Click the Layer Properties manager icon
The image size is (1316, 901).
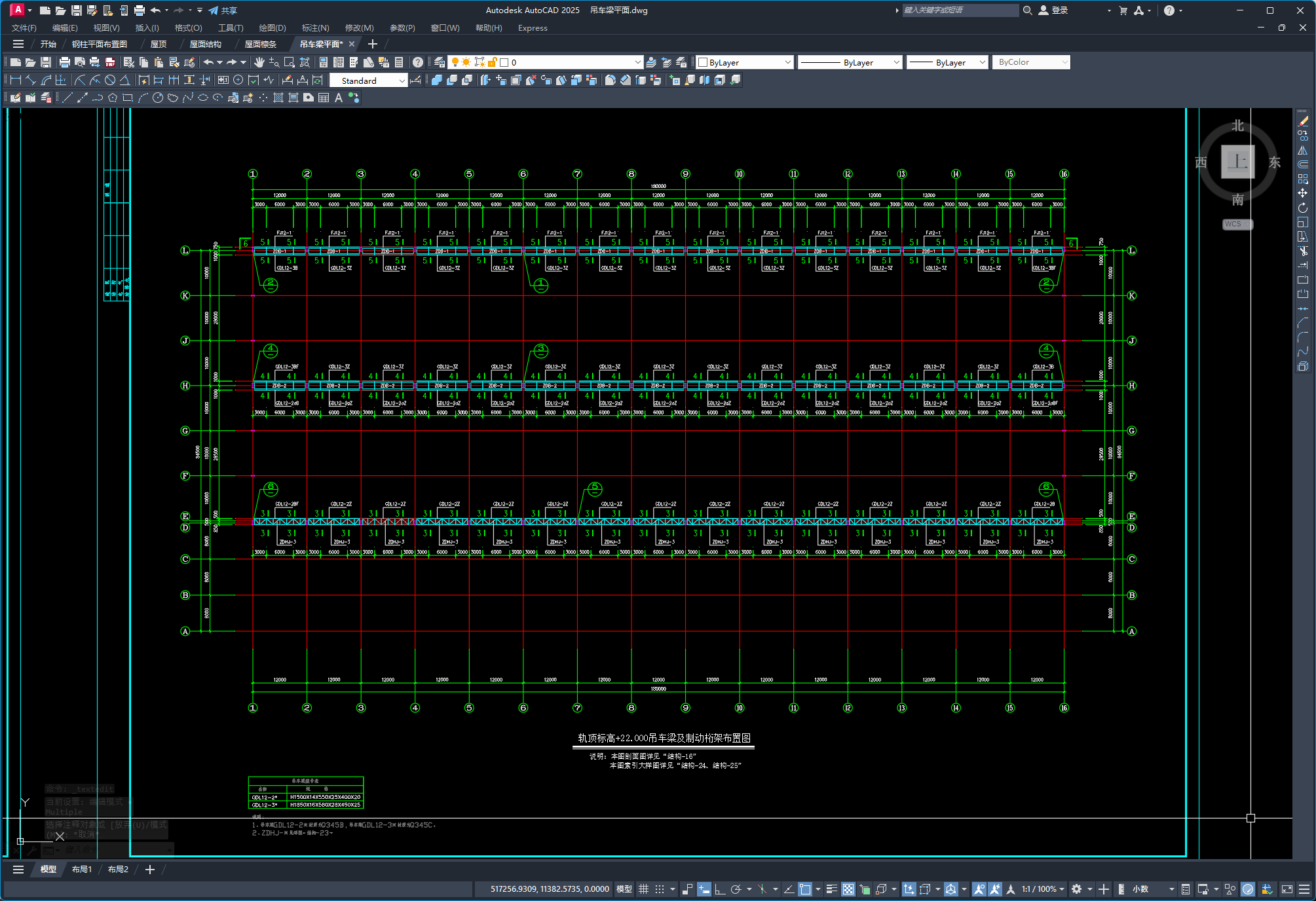[x=440, y=62]
